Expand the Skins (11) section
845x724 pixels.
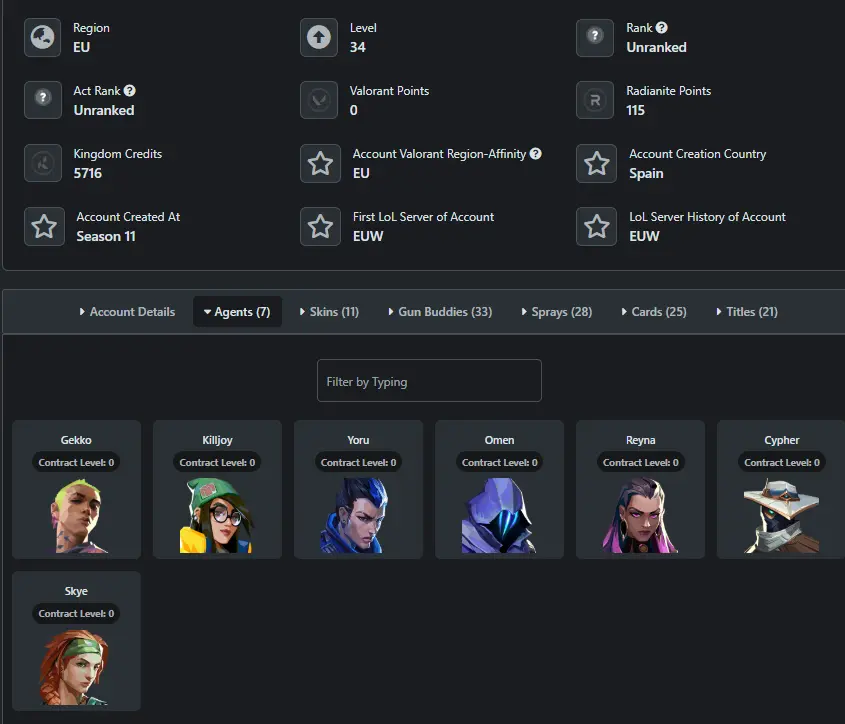click(x=329, y=312)
